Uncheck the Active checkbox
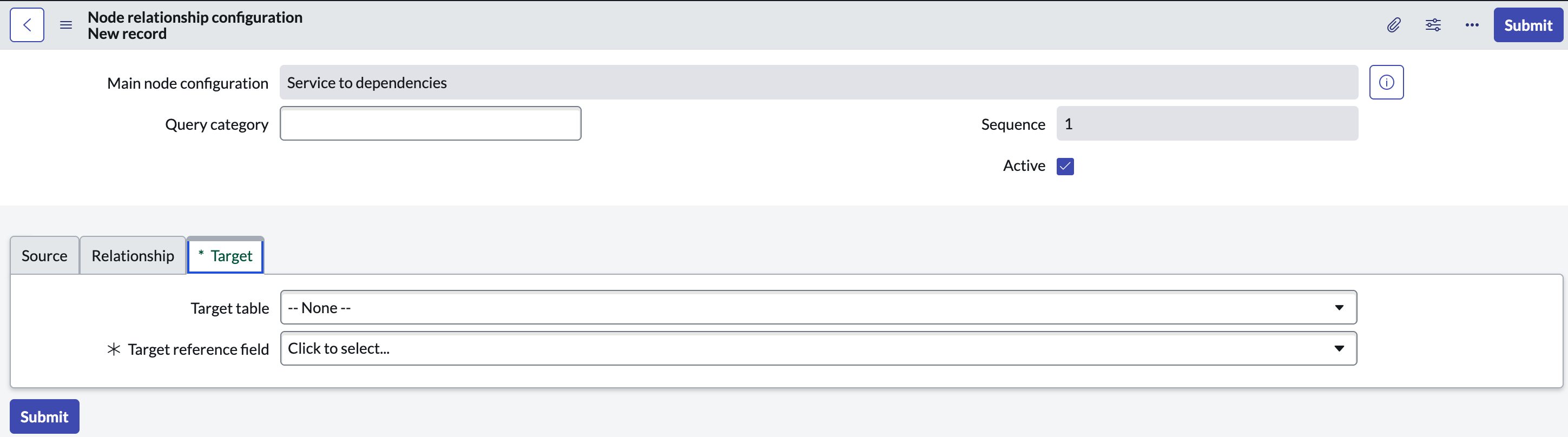Viewport: 1568px width, 437px height. (1065, 166)
